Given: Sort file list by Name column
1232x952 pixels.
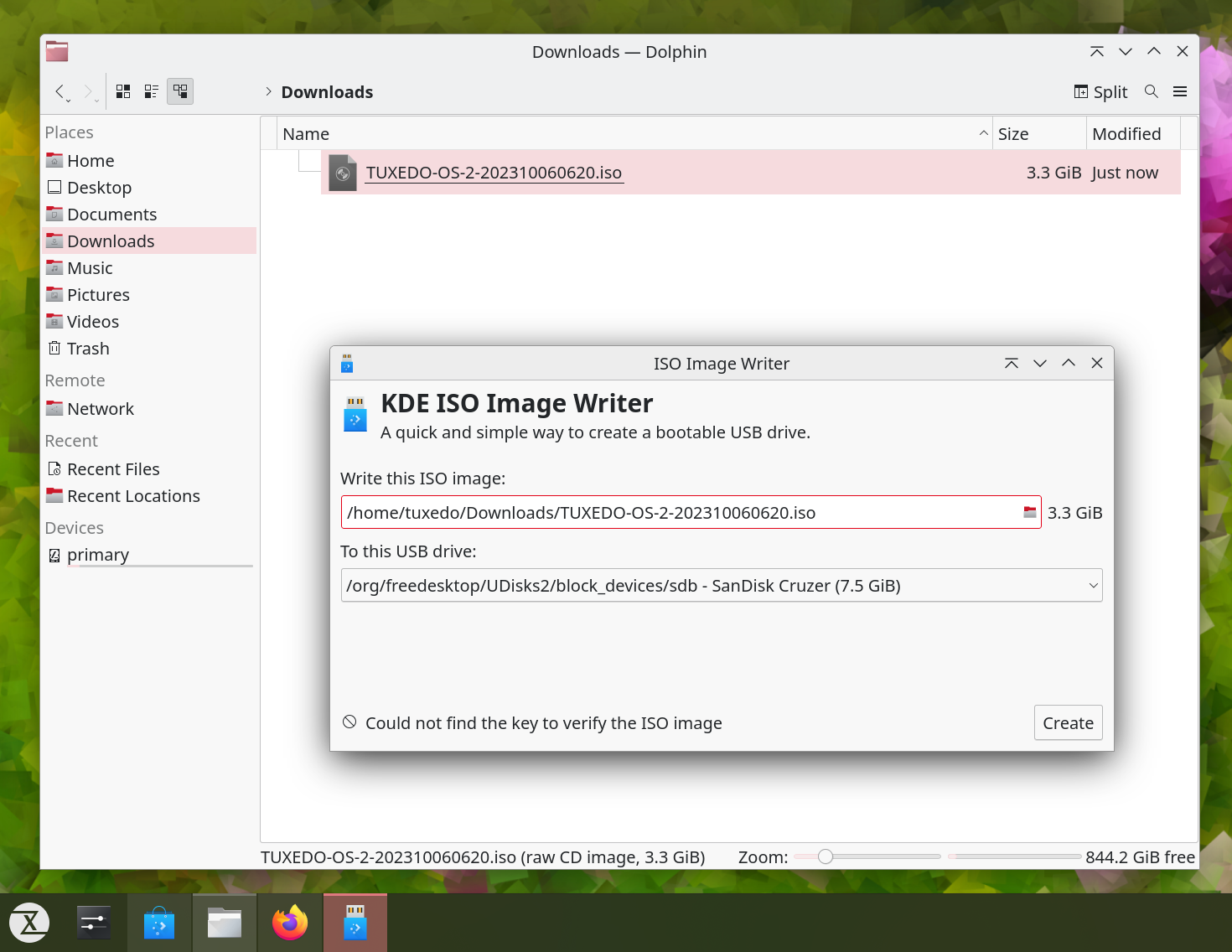Looking at the screenshot, I should tap(635, 134).
